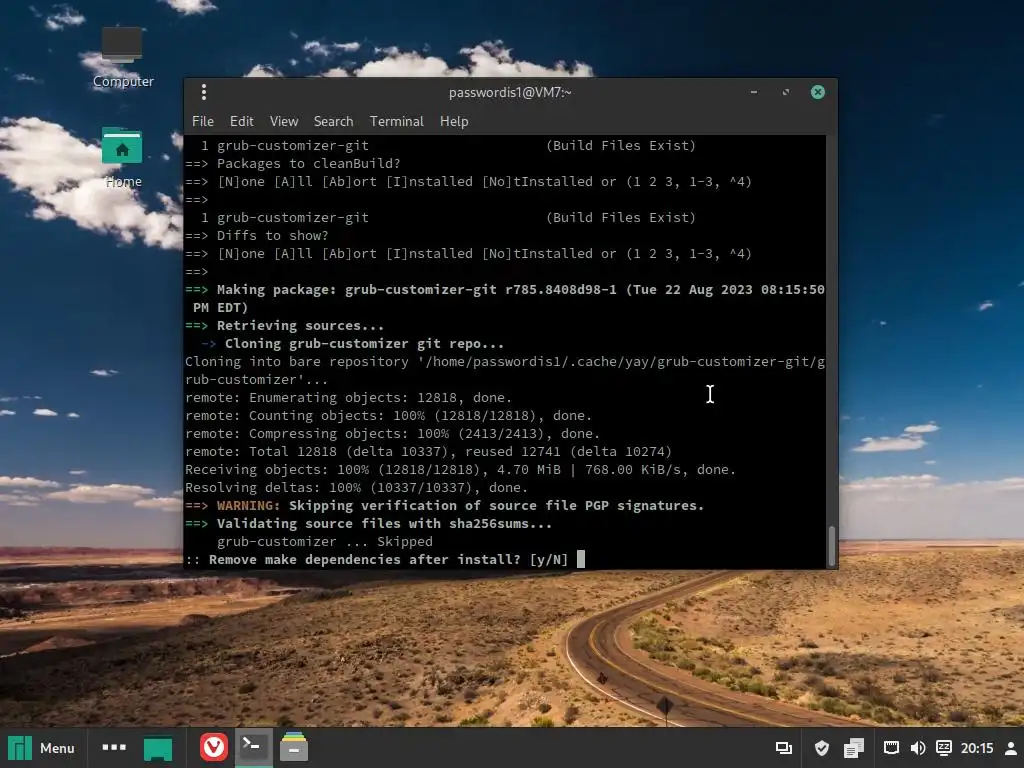This screenshot has height=768, width=1024.
Task: Click the terminal title passwordis1@VM7:~
Action: [x=510, y=92]
